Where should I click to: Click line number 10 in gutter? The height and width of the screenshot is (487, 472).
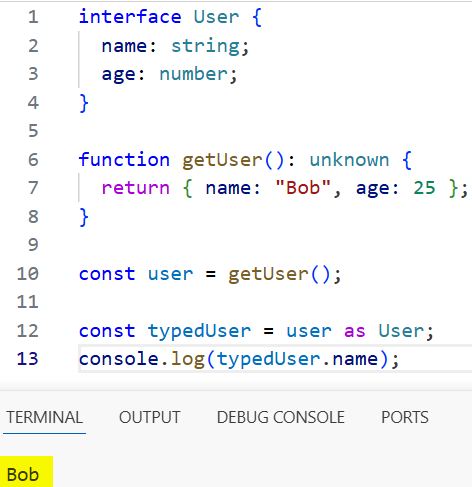pyautogui.click(x=28, y=274)
